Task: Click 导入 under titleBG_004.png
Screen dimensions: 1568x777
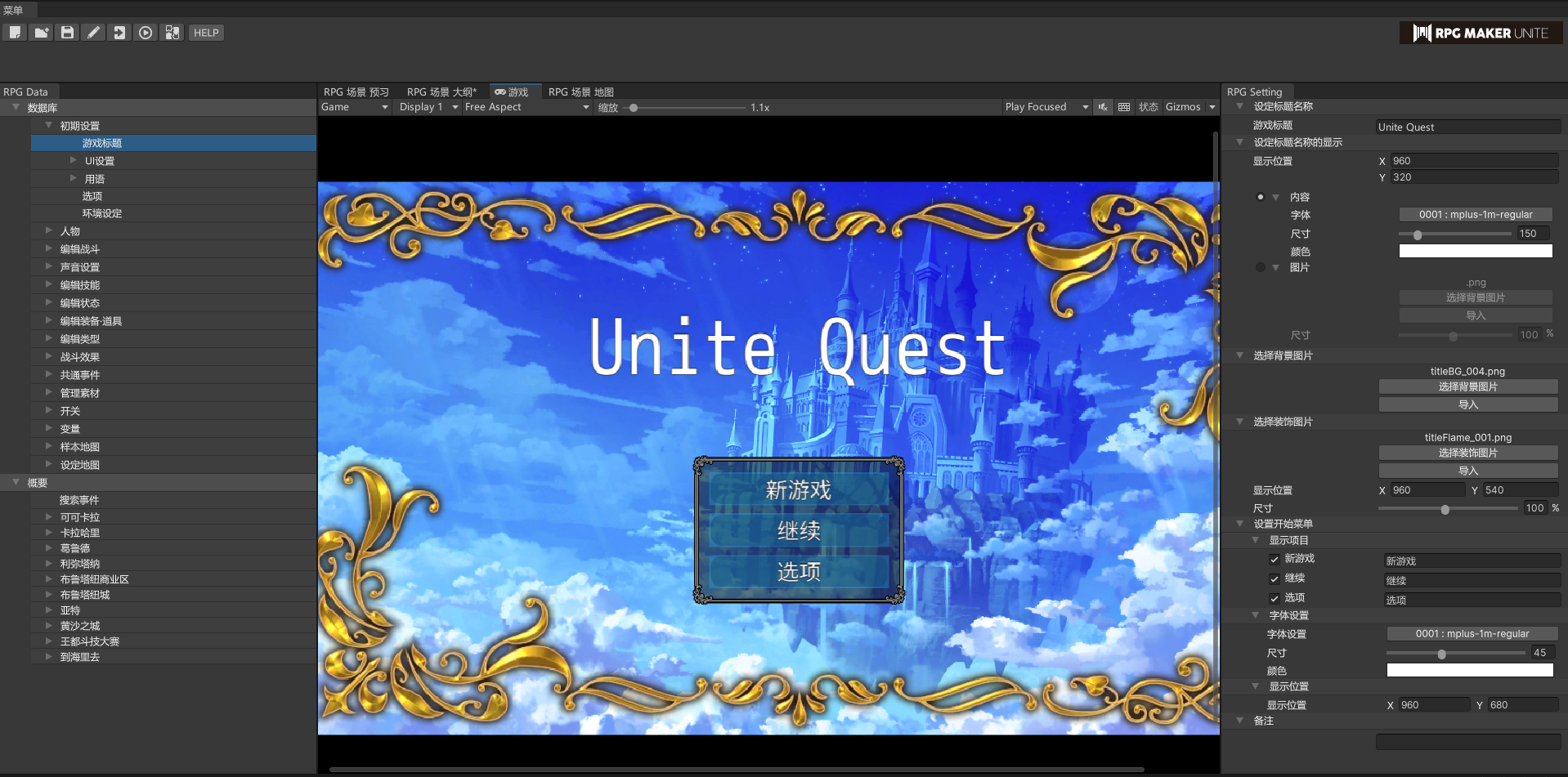Action: (x=1468, y=404)
